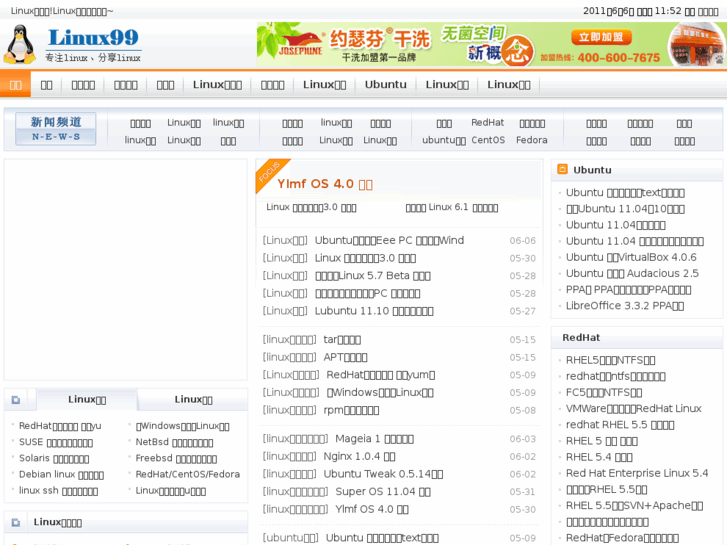
Task: Click the empty slideshow area on left
Action: pyautogui.click(x=126, y=270)
